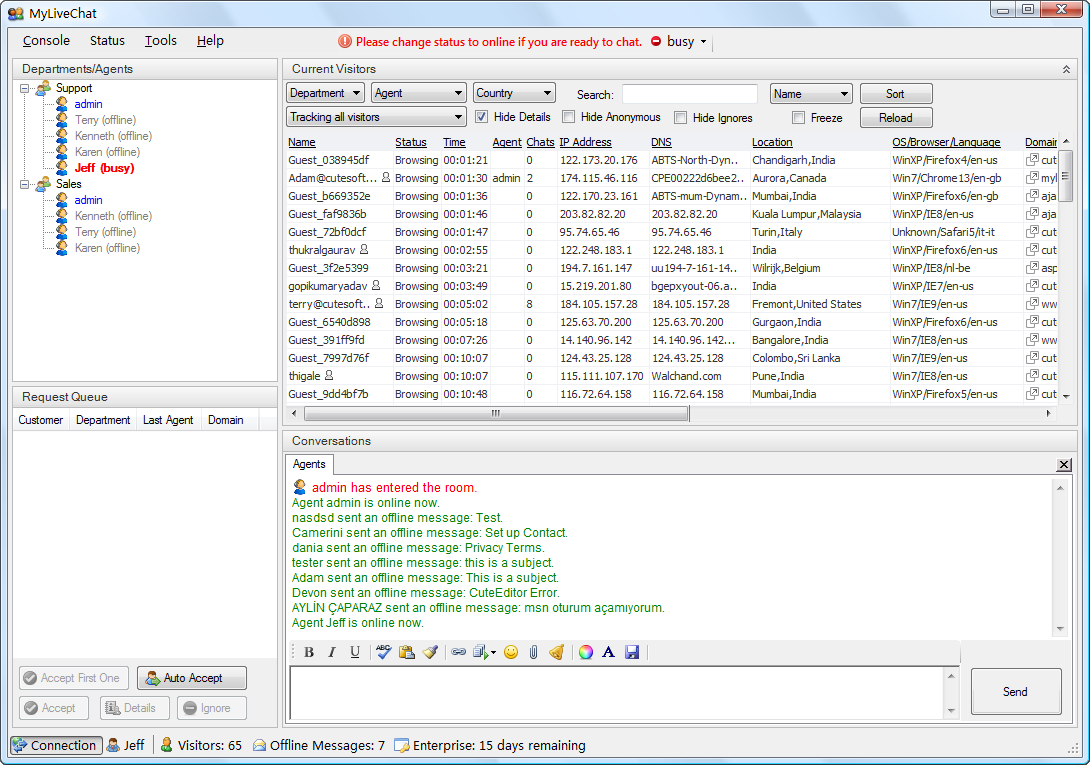Open the Tools menu
1090x765 pixels.
(160, 41)
